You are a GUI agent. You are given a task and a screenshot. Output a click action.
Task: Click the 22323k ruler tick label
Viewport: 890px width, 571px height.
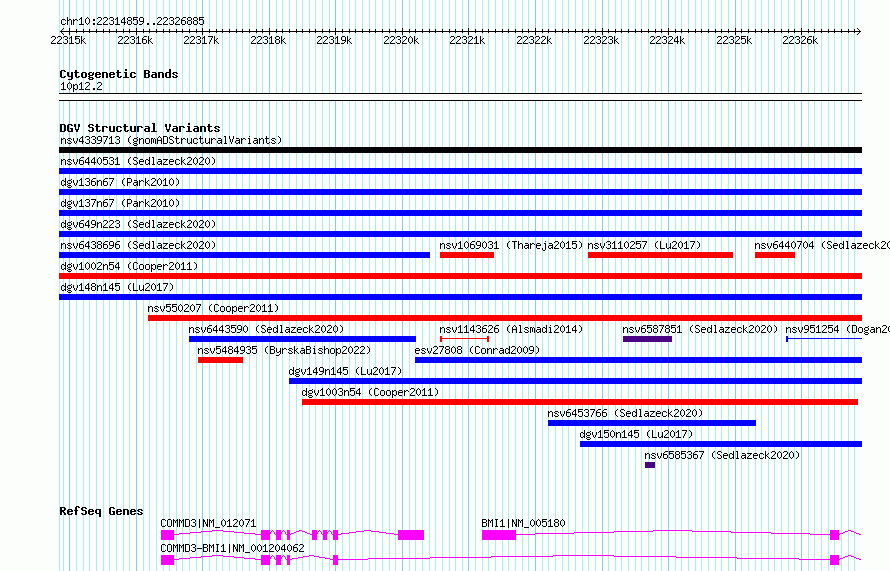pyautogui.click(x=601, y=40)
